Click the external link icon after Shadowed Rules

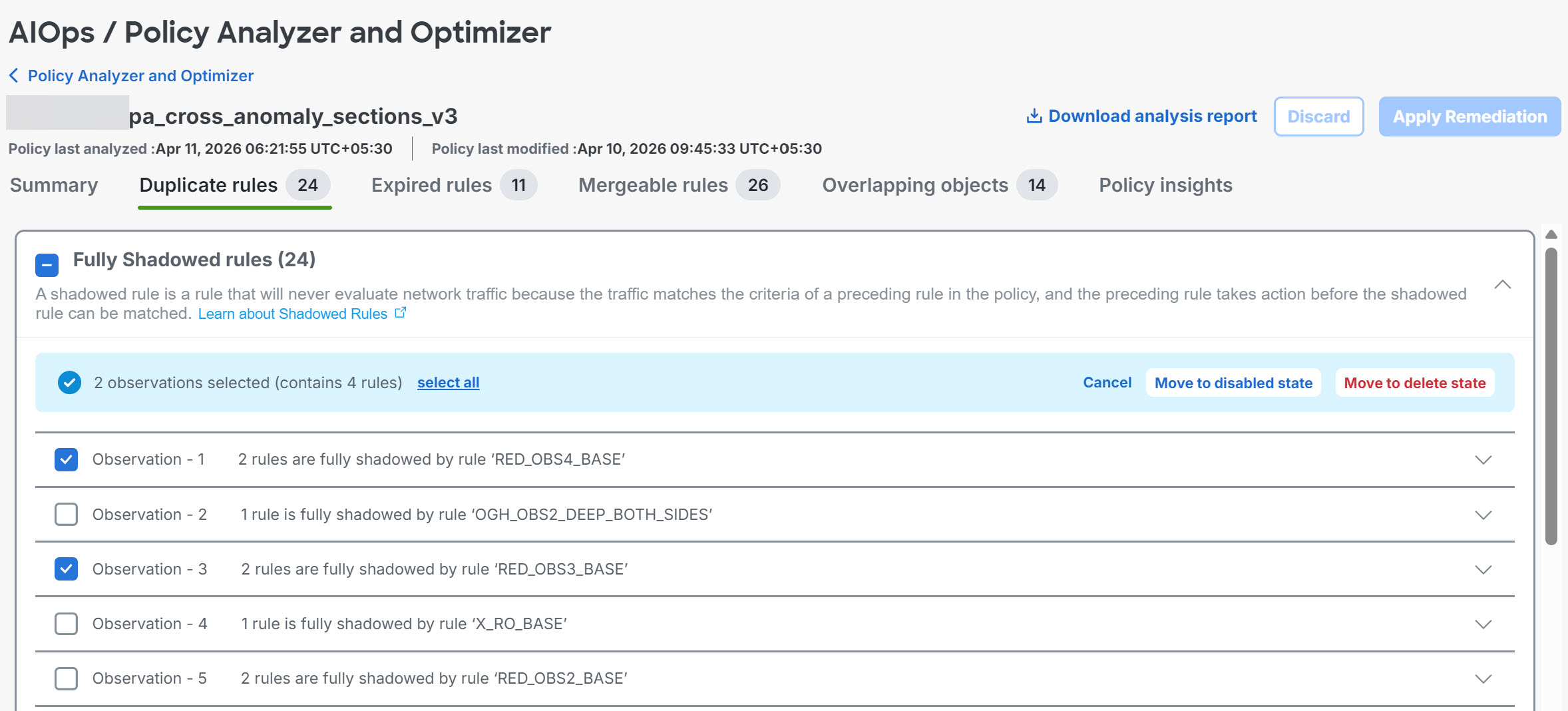pos(400,313)
